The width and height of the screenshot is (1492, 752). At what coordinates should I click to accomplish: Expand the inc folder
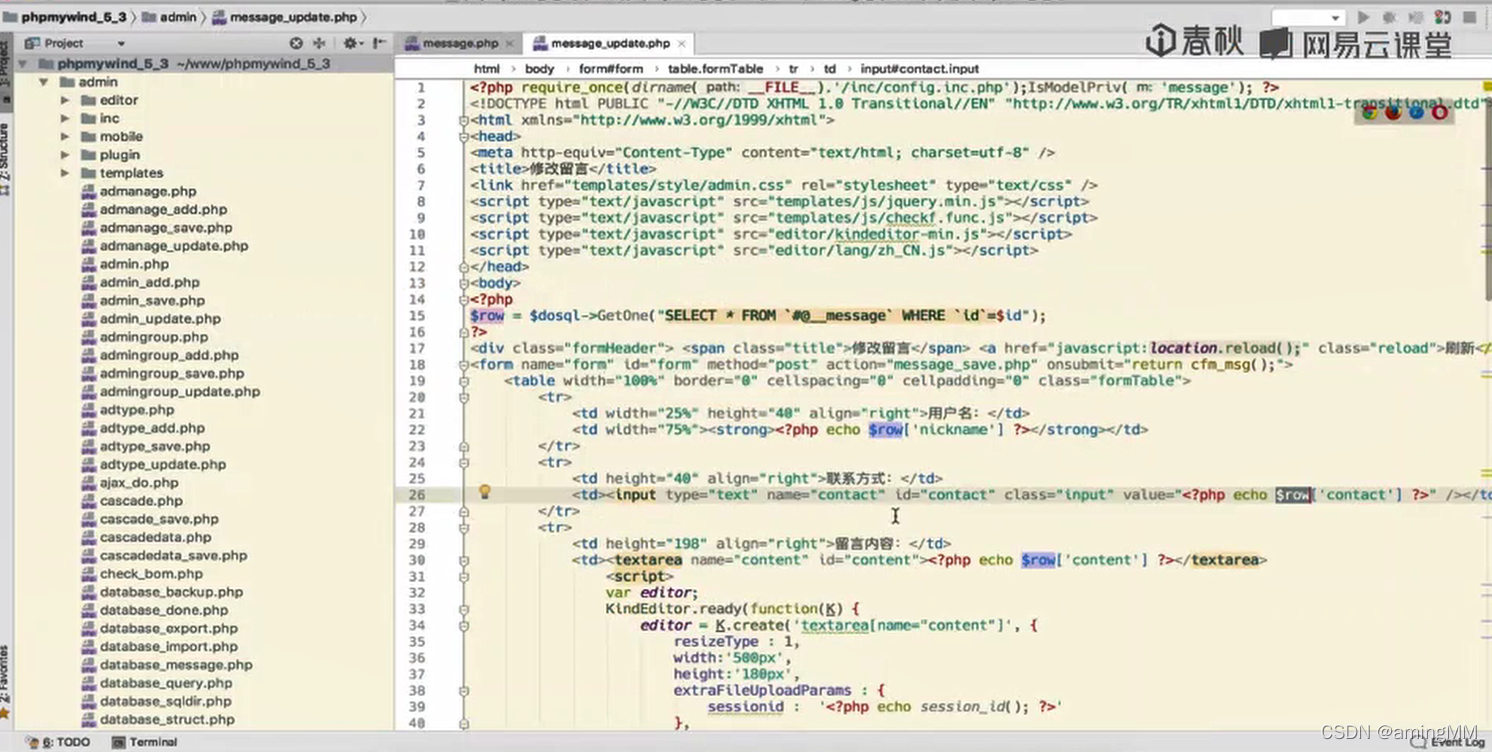click(x=65, y=118)
